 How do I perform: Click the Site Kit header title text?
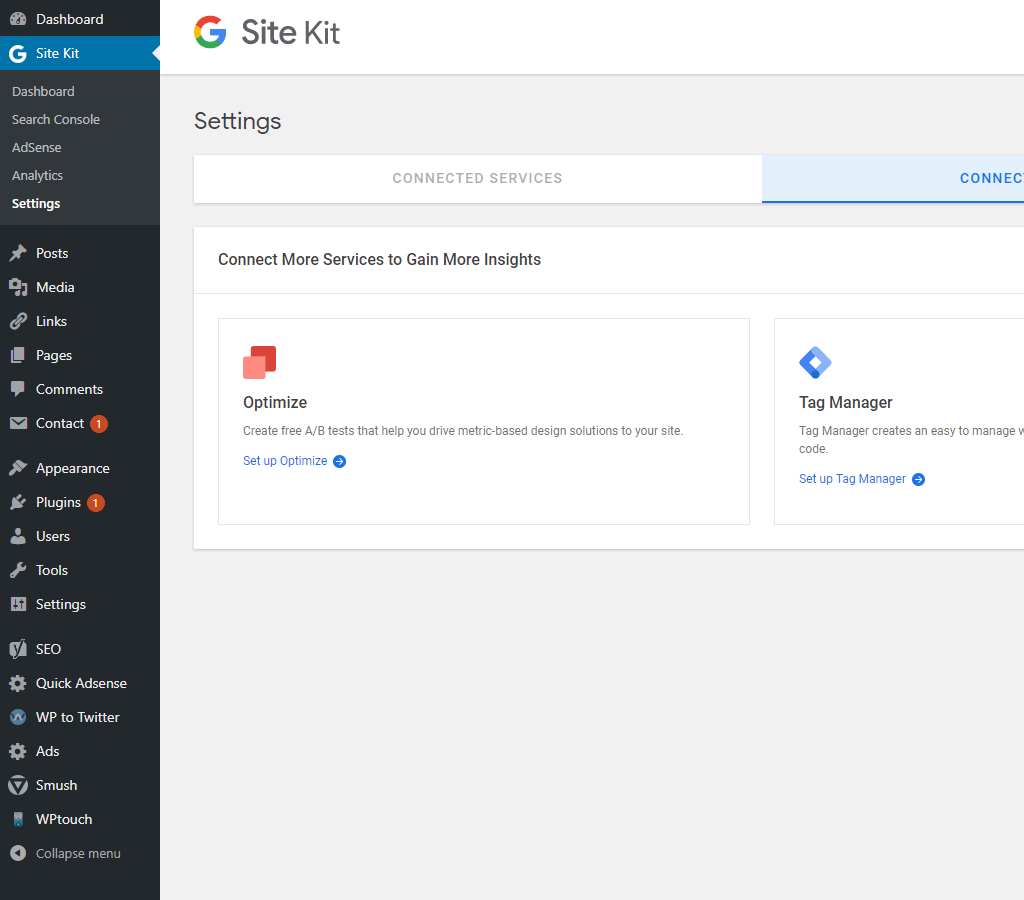click(291, 32)
